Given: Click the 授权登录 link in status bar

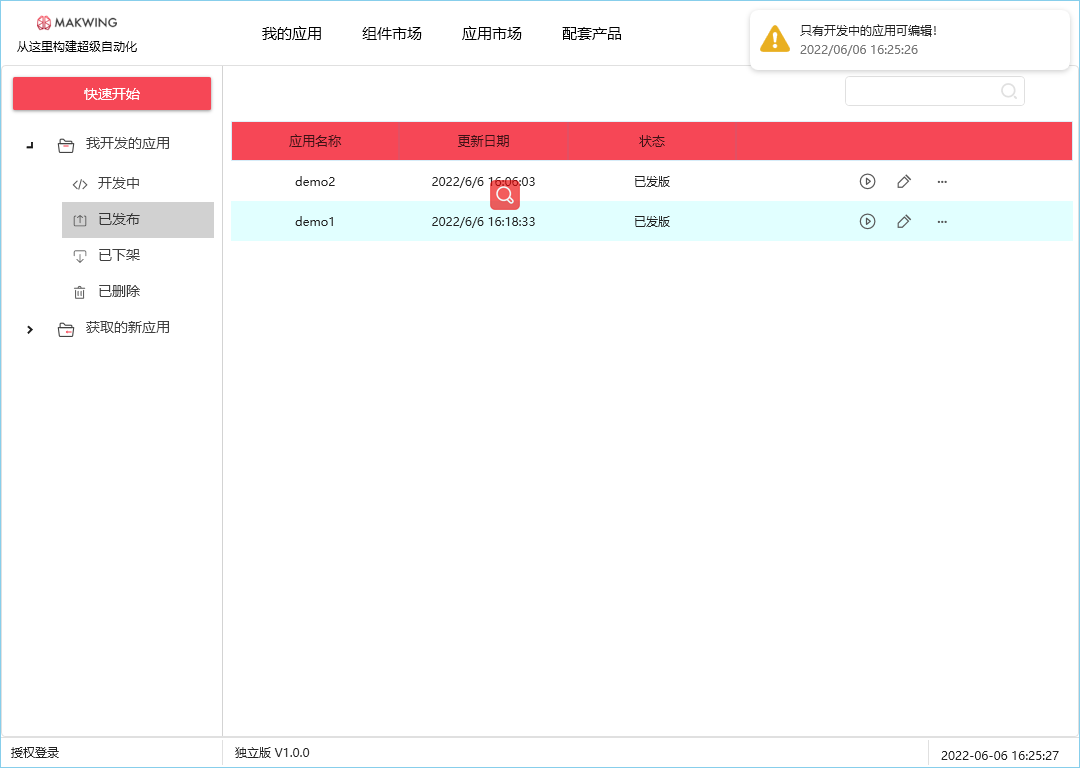Looking at the screenshot, I should 36,751.
